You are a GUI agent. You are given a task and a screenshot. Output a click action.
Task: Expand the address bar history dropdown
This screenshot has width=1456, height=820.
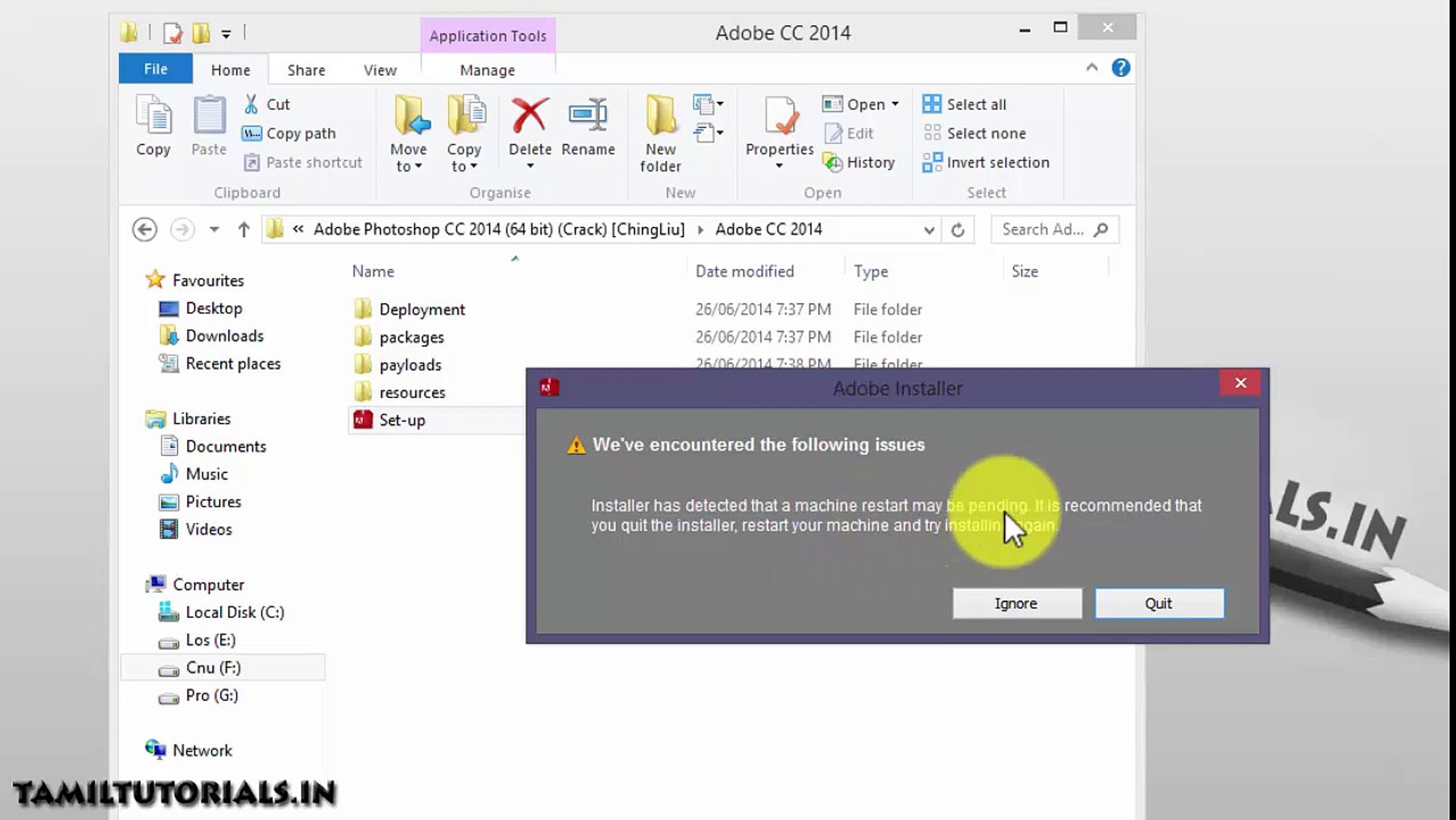pyautogui.click(x=928, y=230)
